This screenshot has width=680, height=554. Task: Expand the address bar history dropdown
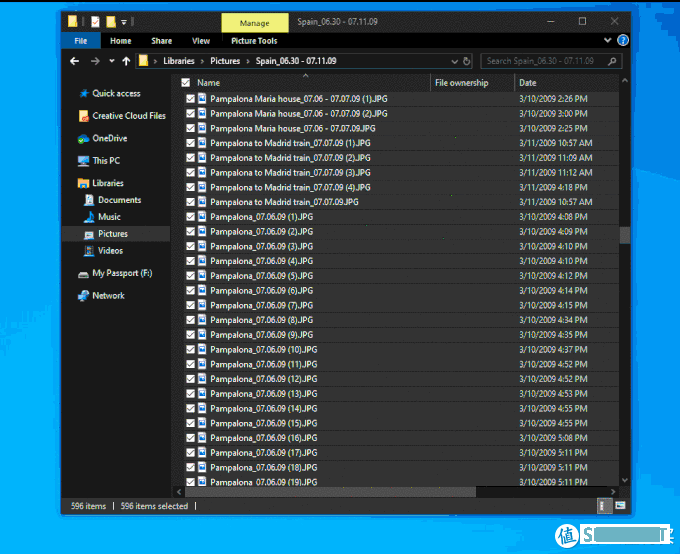pos(454,61)
